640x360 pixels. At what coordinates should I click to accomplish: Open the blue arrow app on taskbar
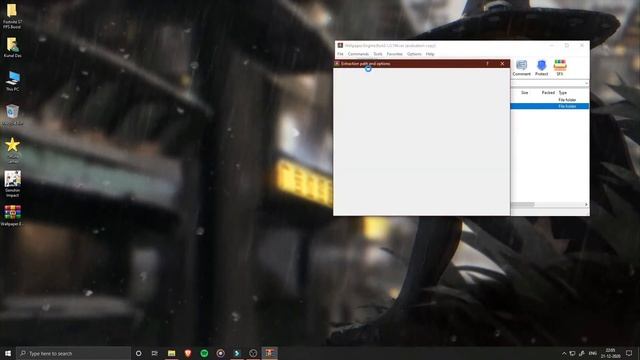click(237, 353)
